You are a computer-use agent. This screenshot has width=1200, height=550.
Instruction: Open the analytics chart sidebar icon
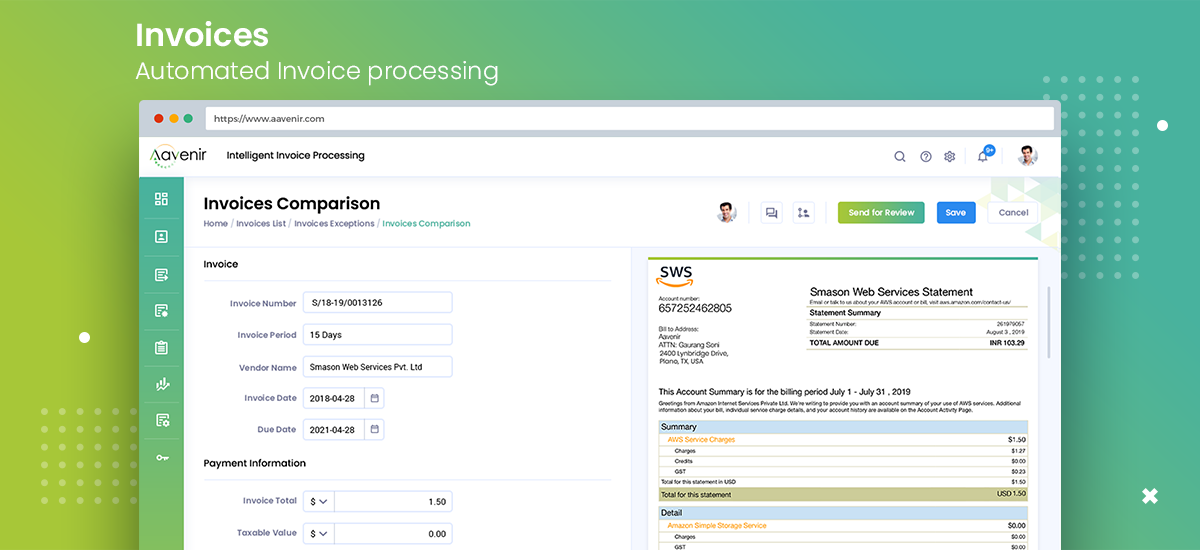(161, 384)
